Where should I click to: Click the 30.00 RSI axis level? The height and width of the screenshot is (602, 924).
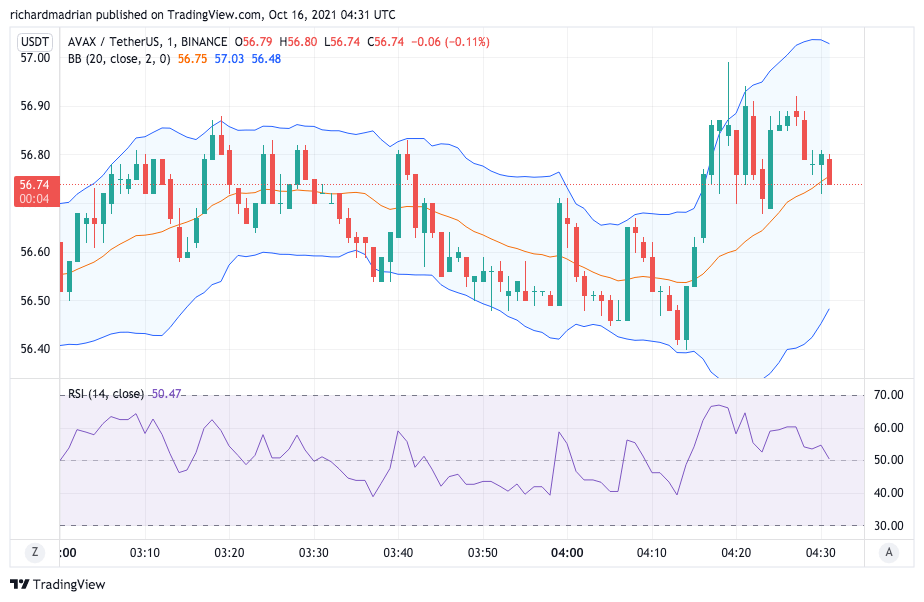[888, 525]
